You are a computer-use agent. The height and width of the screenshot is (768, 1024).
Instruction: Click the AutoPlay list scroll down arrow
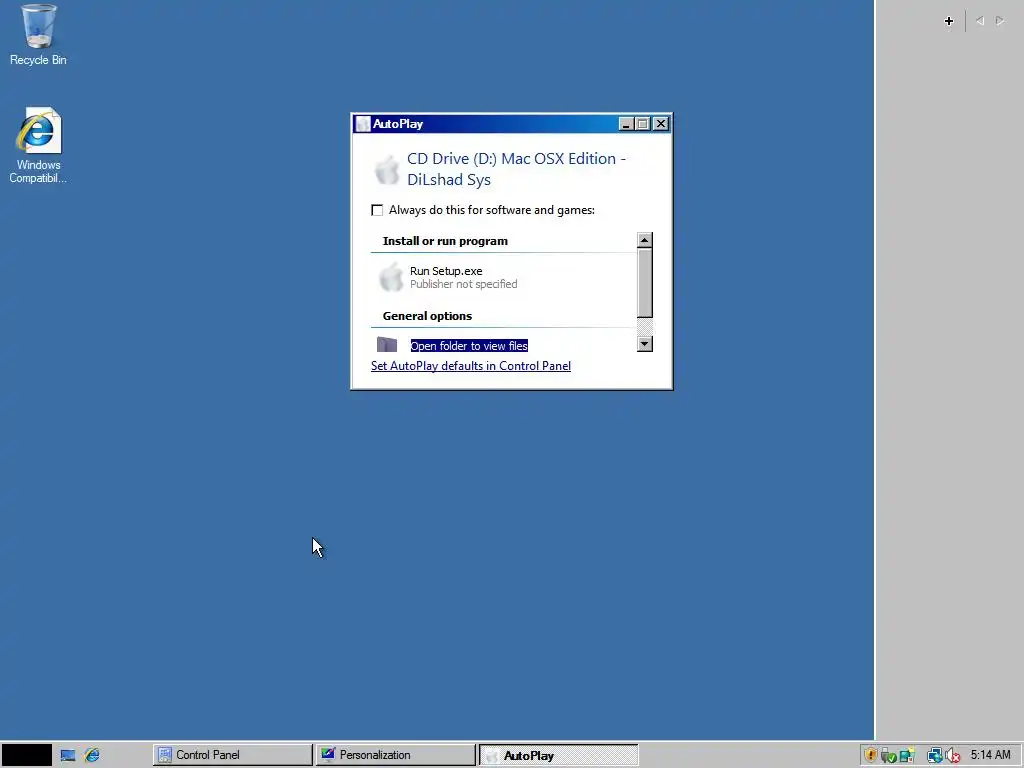pos(645,344)
